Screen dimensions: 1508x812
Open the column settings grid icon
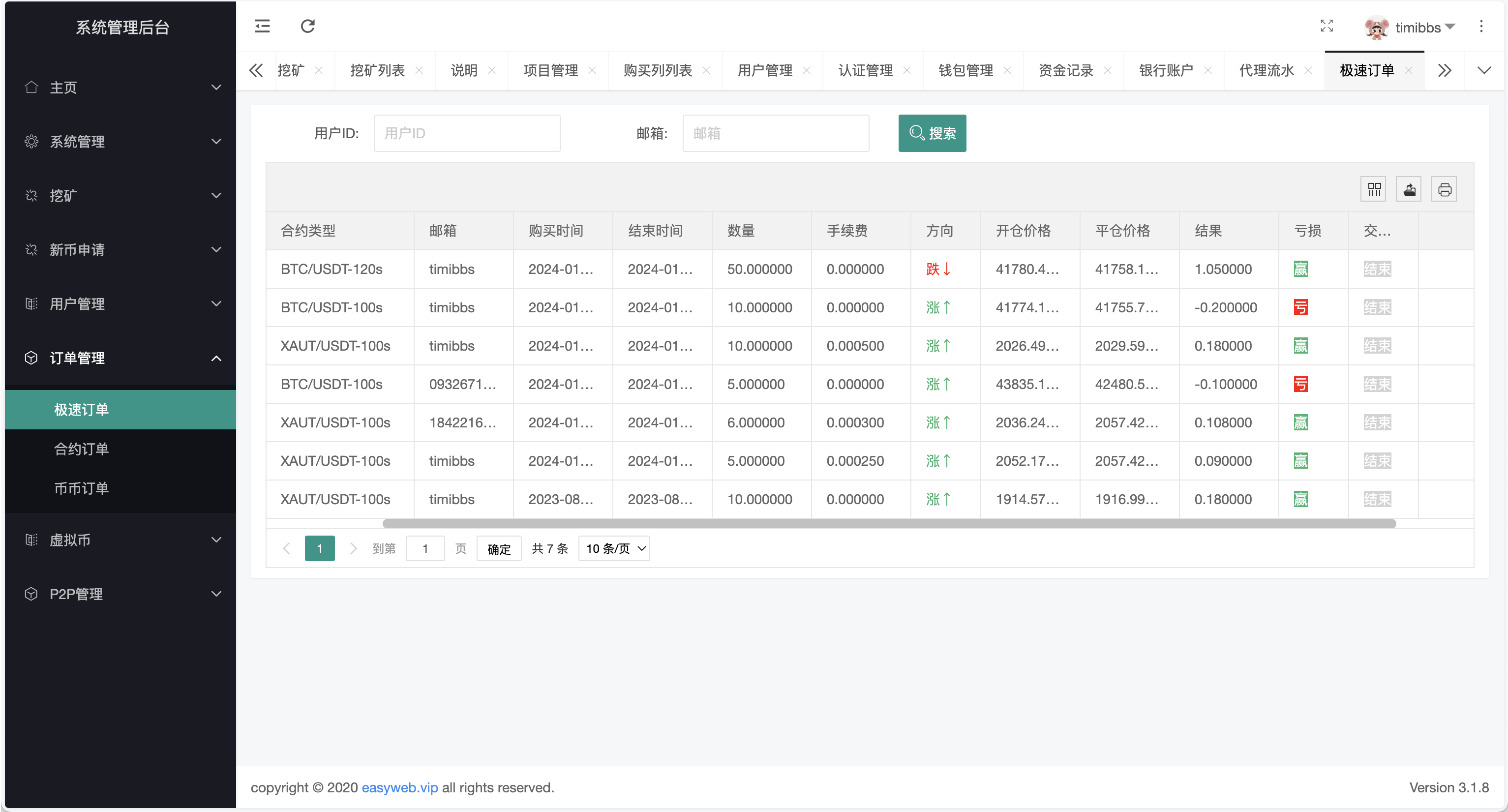point(1373,188)
